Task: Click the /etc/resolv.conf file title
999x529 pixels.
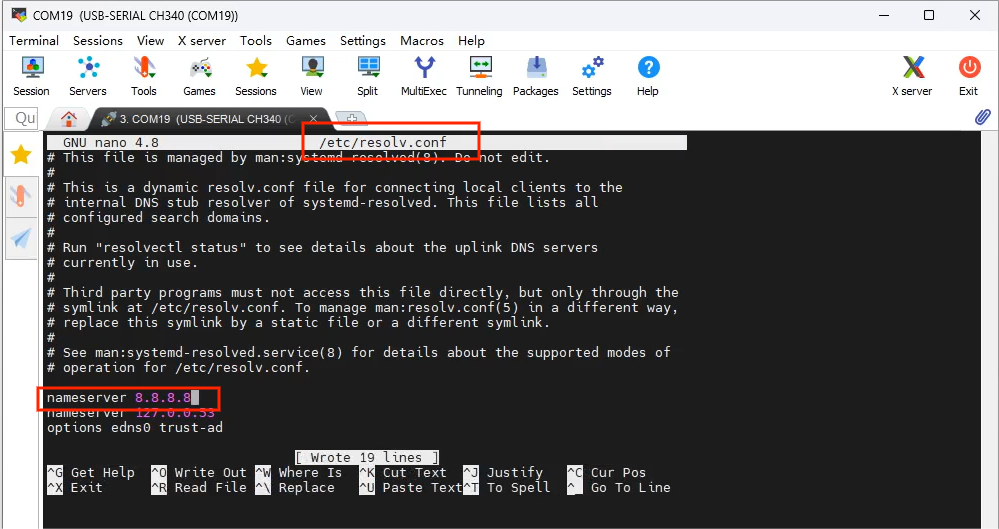Action: [x=383, y=142]
